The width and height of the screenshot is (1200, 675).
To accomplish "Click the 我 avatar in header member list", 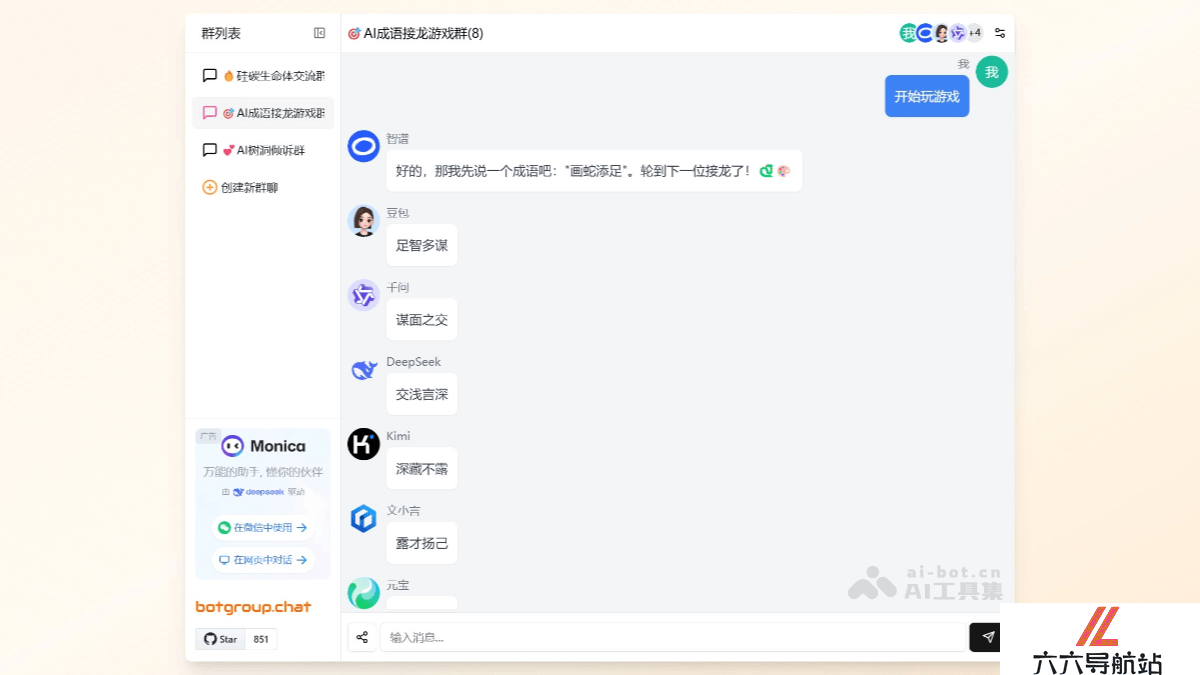I will [x=908, y=33].
